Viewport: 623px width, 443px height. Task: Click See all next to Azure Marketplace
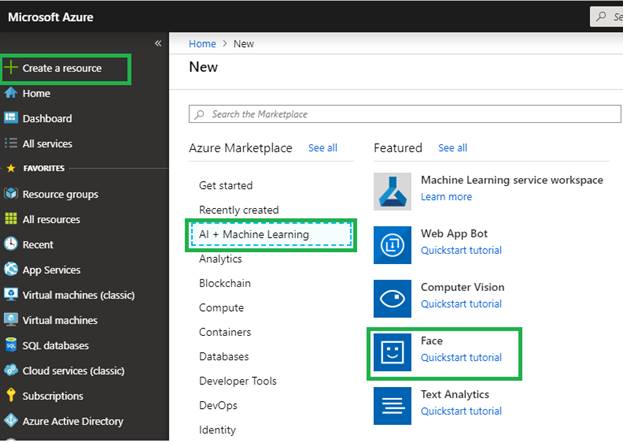(x=323, y=148)
